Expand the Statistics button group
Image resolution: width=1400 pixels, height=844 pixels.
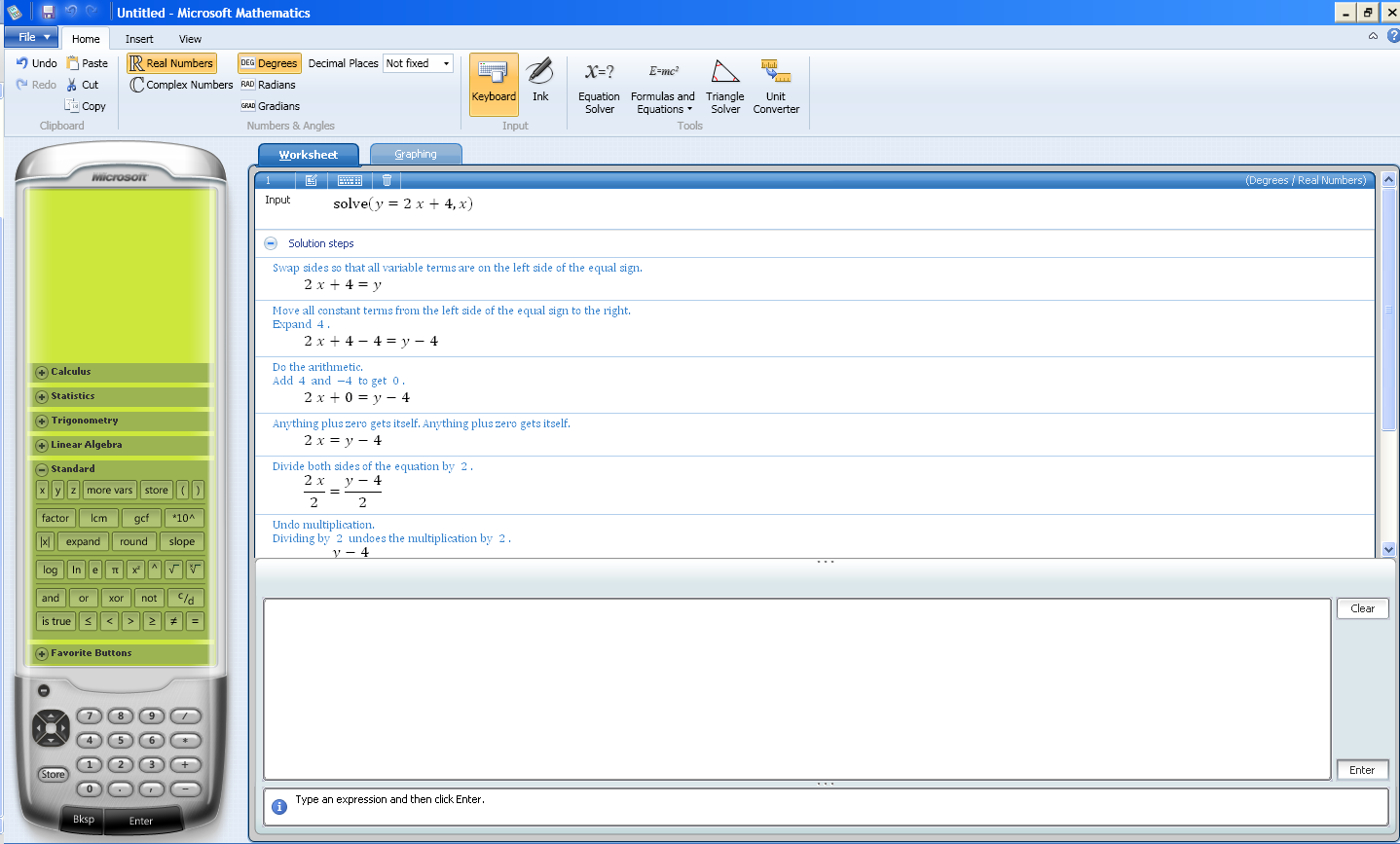[x=42, y=396]
